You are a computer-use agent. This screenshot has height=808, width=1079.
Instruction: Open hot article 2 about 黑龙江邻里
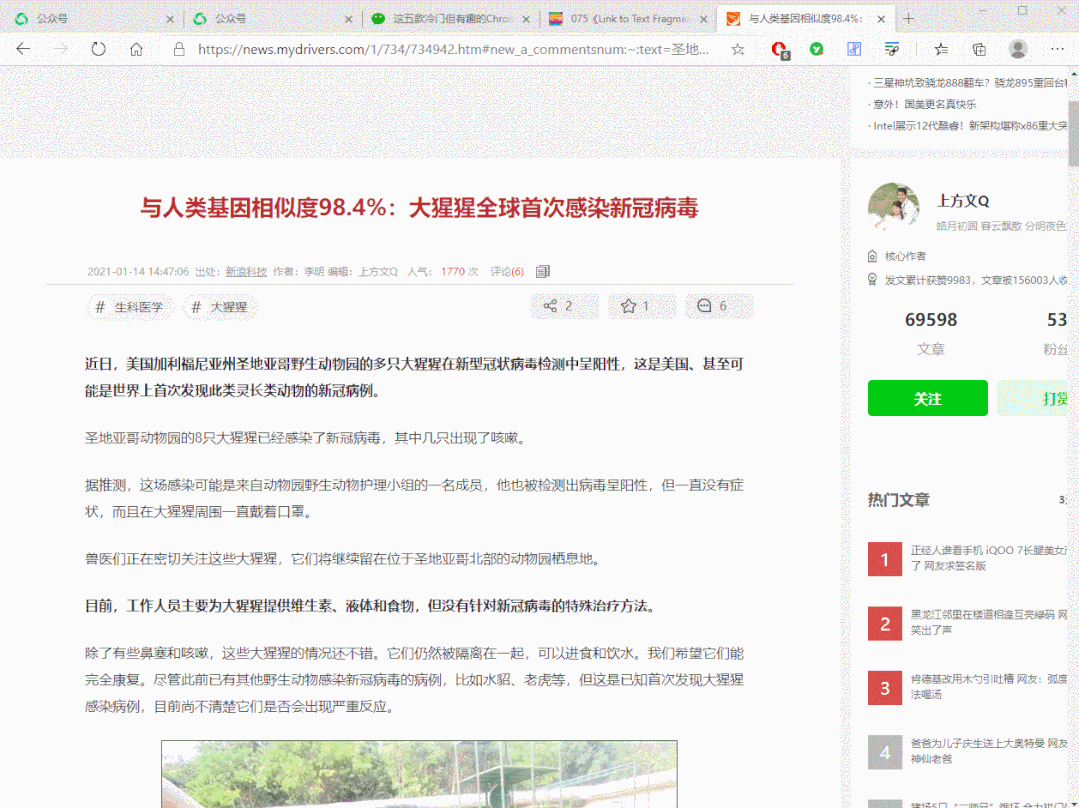click(x=989, y=622)
